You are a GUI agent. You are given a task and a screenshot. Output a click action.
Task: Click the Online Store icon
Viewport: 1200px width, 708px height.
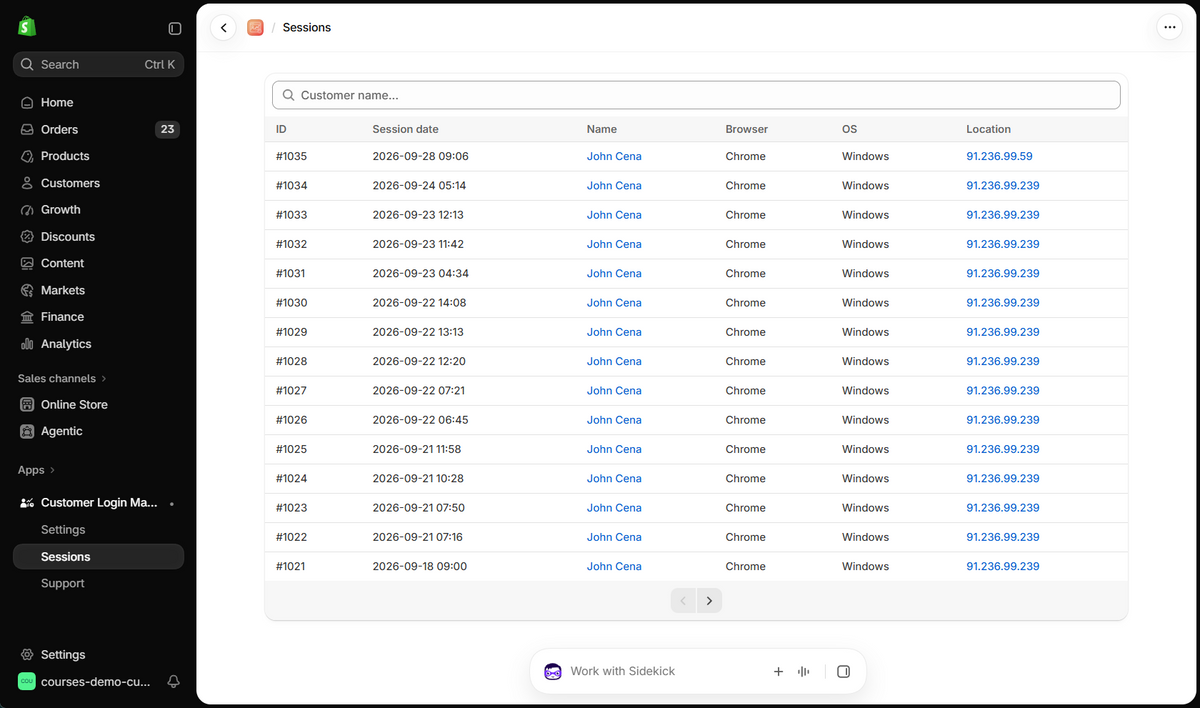click(x=27, y=404)
